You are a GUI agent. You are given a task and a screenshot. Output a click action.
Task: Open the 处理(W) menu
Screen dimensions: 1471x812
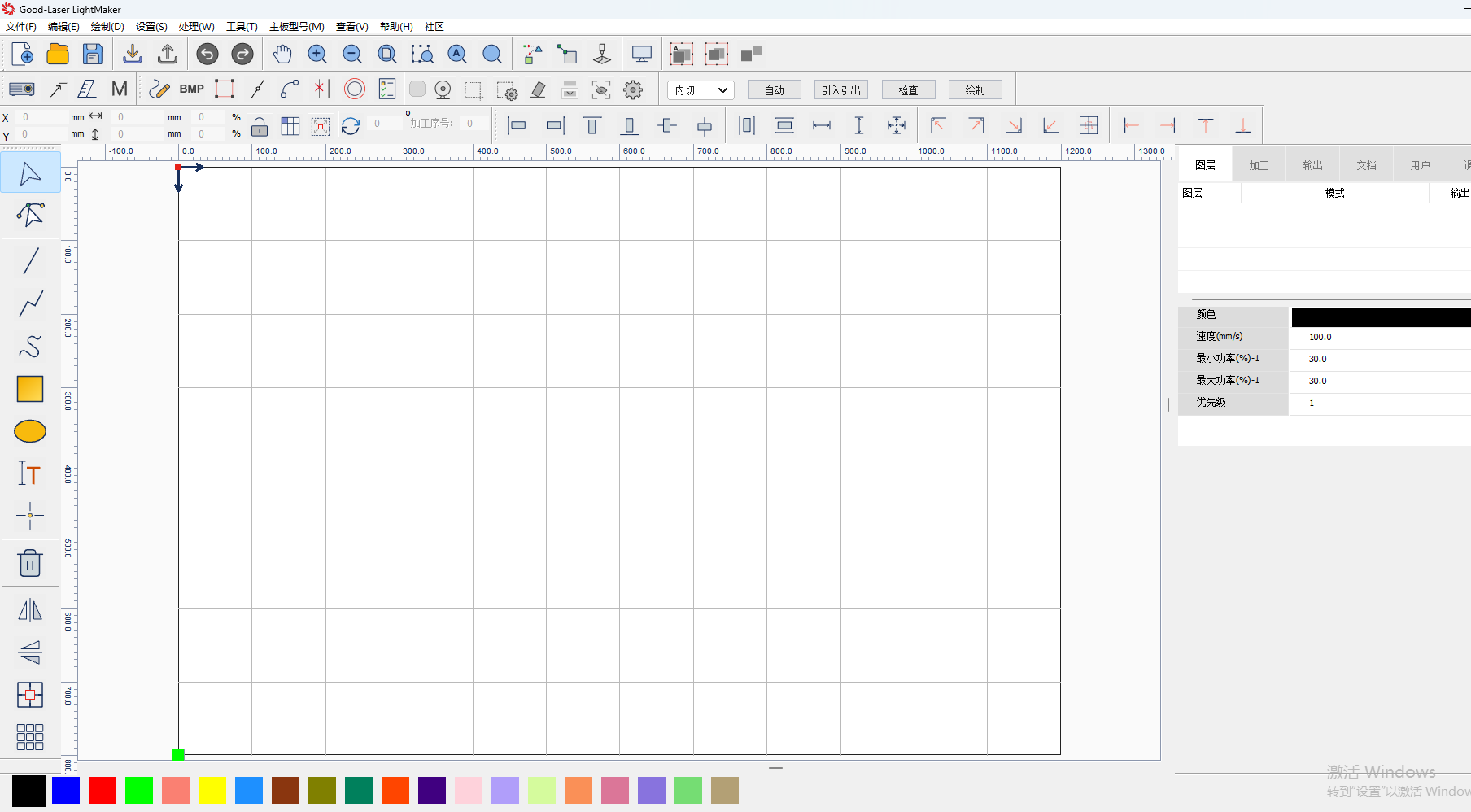pos(196,27)
